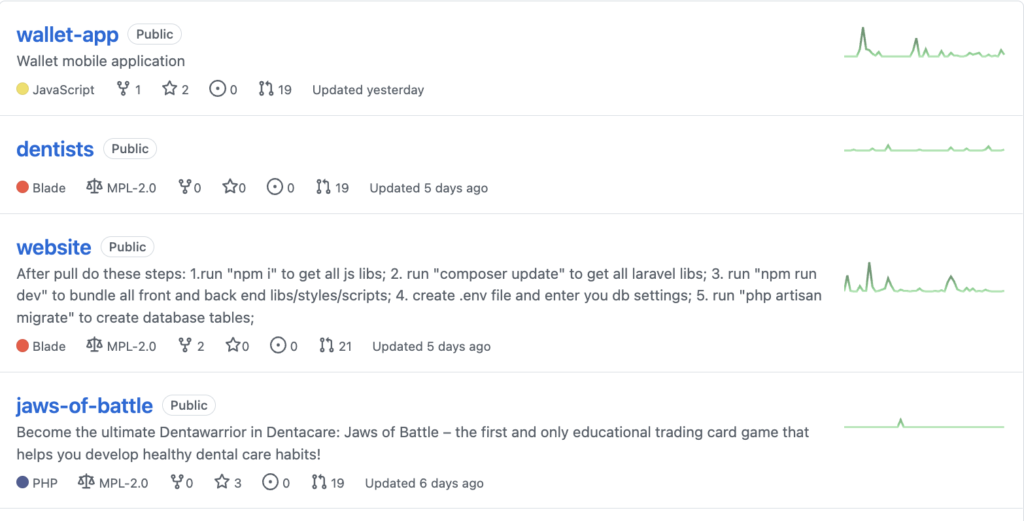Click the star icon for jaws-of-battle
The image size is (1024, 521).
222,482
